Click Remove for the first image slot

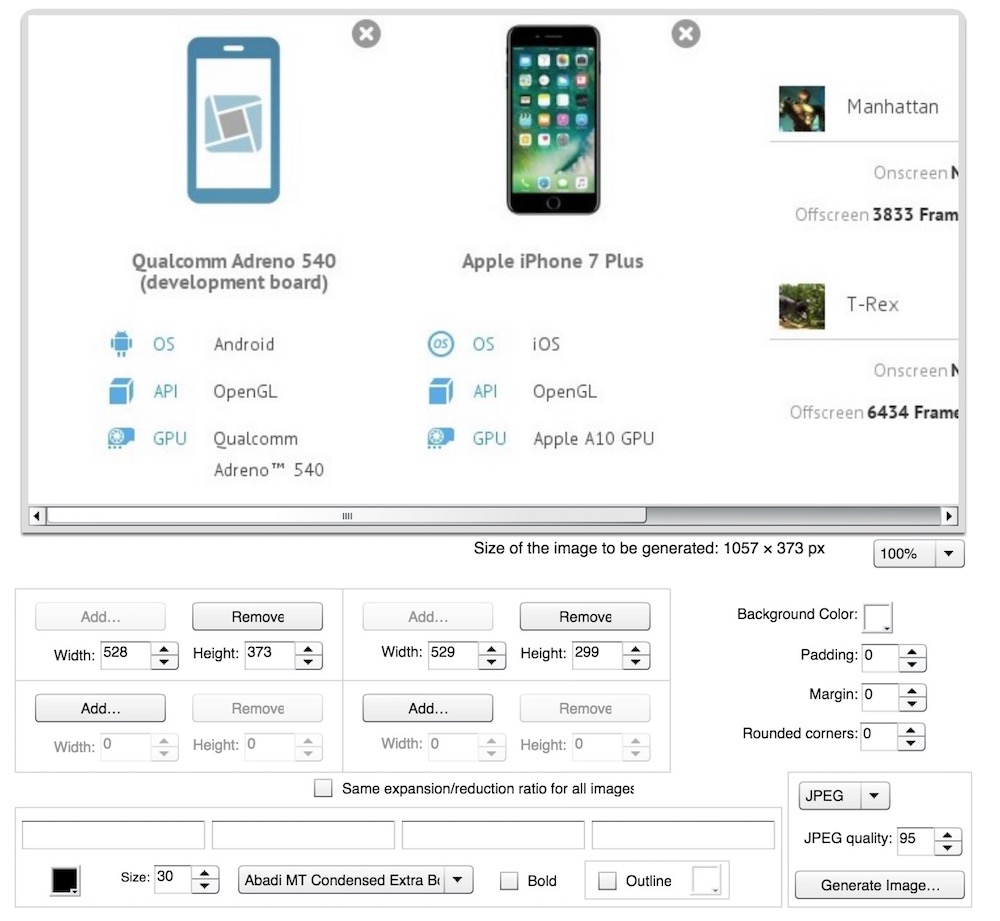click(257, 617)
